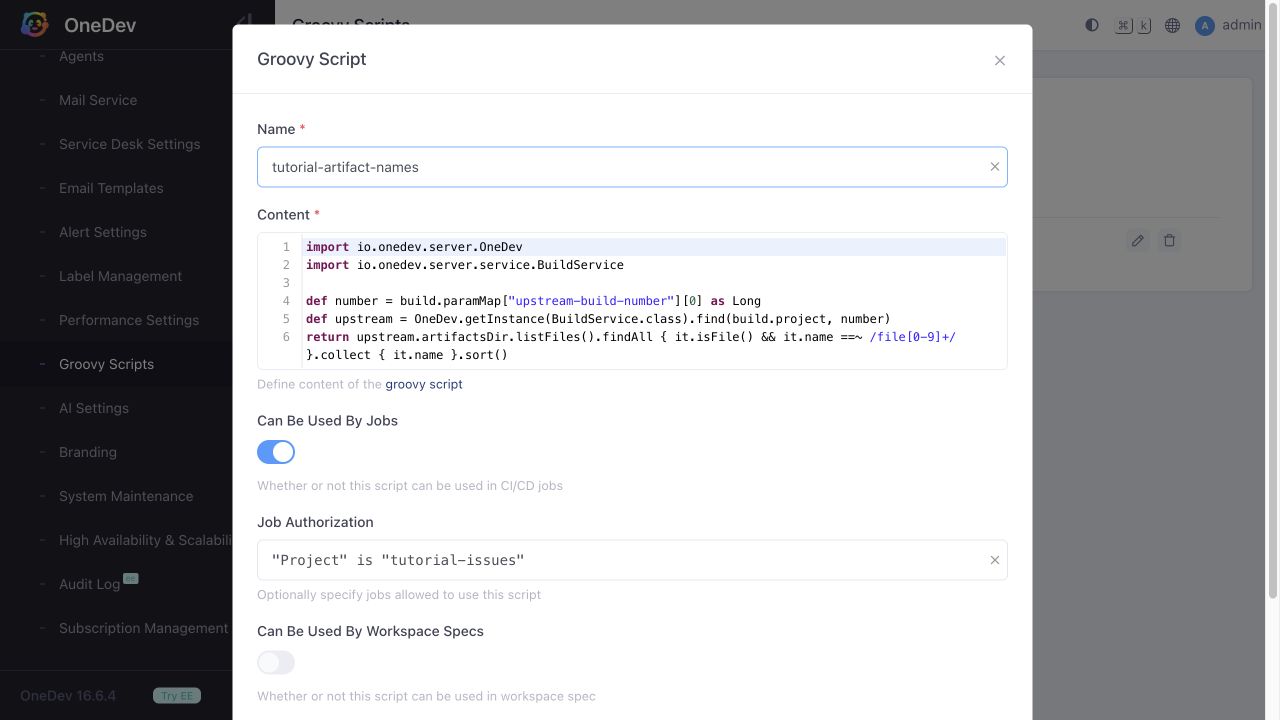Open Performance Settings

tap(129, 320)
